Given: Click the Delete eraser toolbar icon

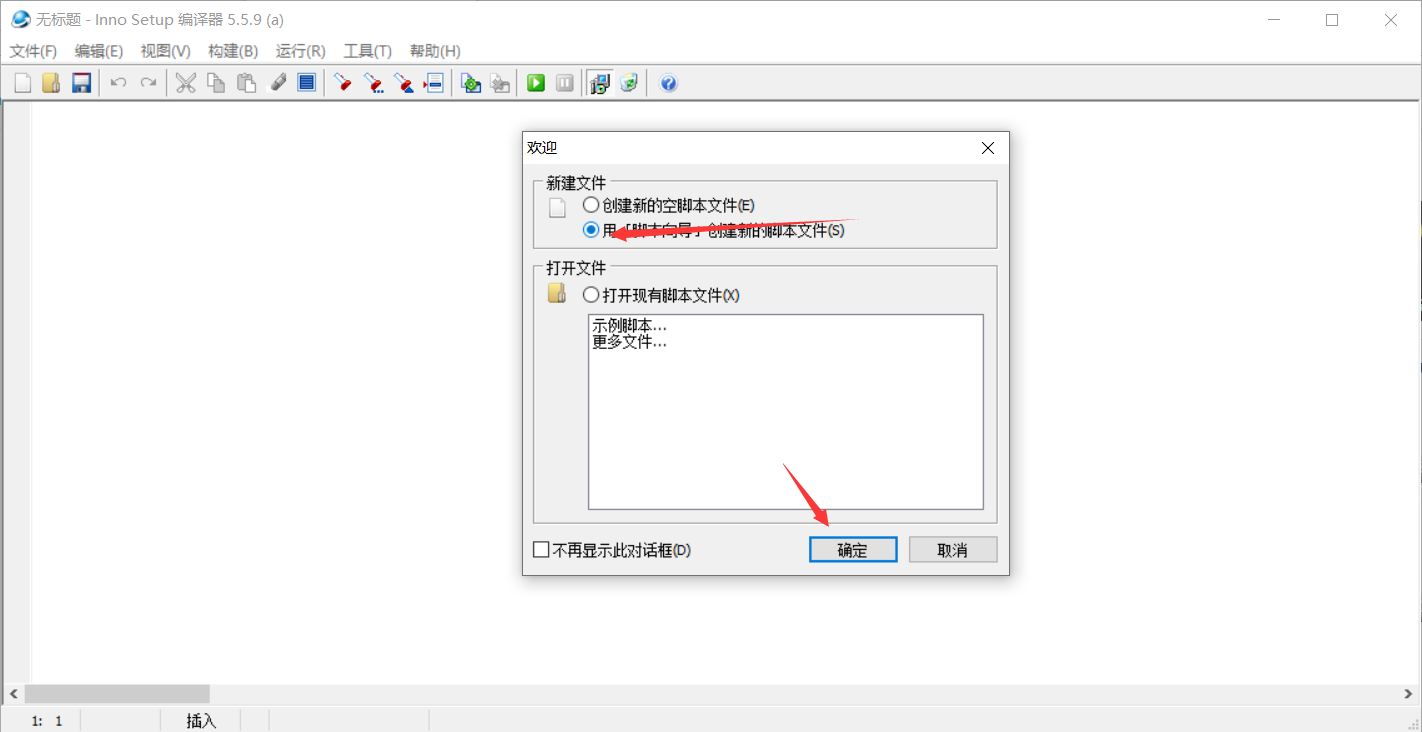Looking at the screenshot, I should pyautogui.click(x=278, y=83).
